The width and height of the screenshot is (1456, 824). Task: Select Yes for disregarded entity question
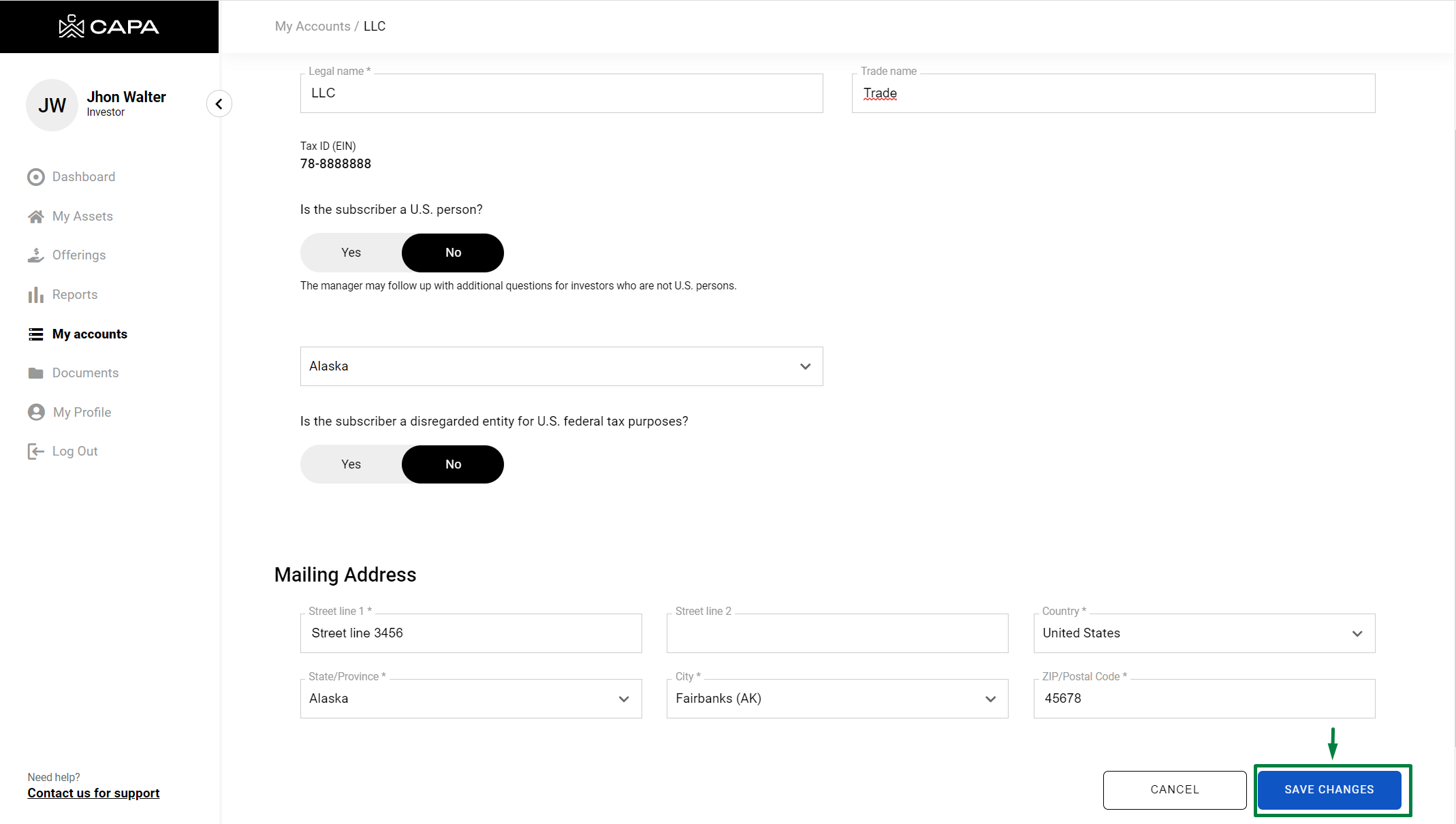[x=351, y=464]
